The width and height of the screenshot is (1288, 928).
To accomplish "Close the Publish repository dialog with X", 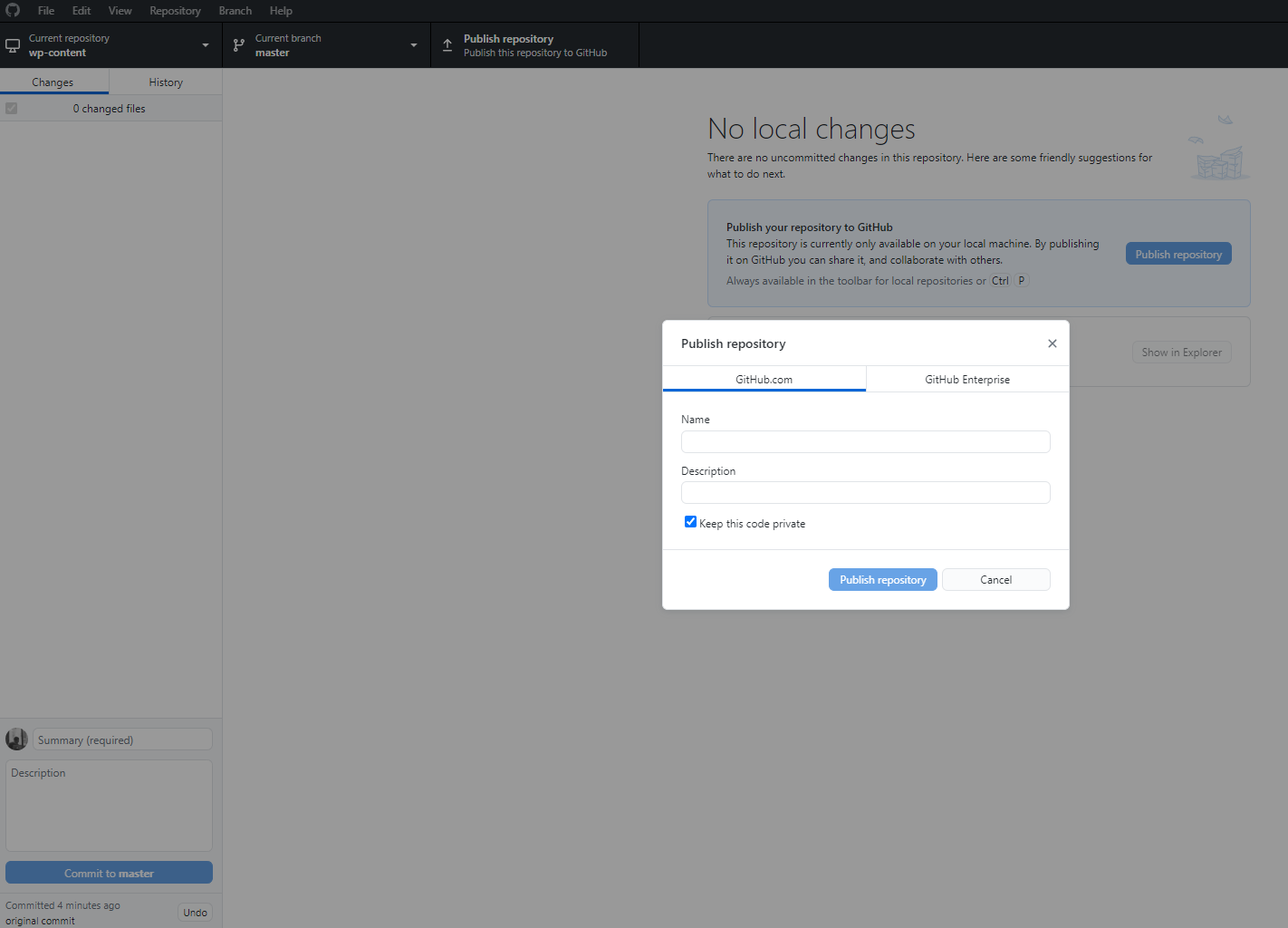I will (1053, 343).
